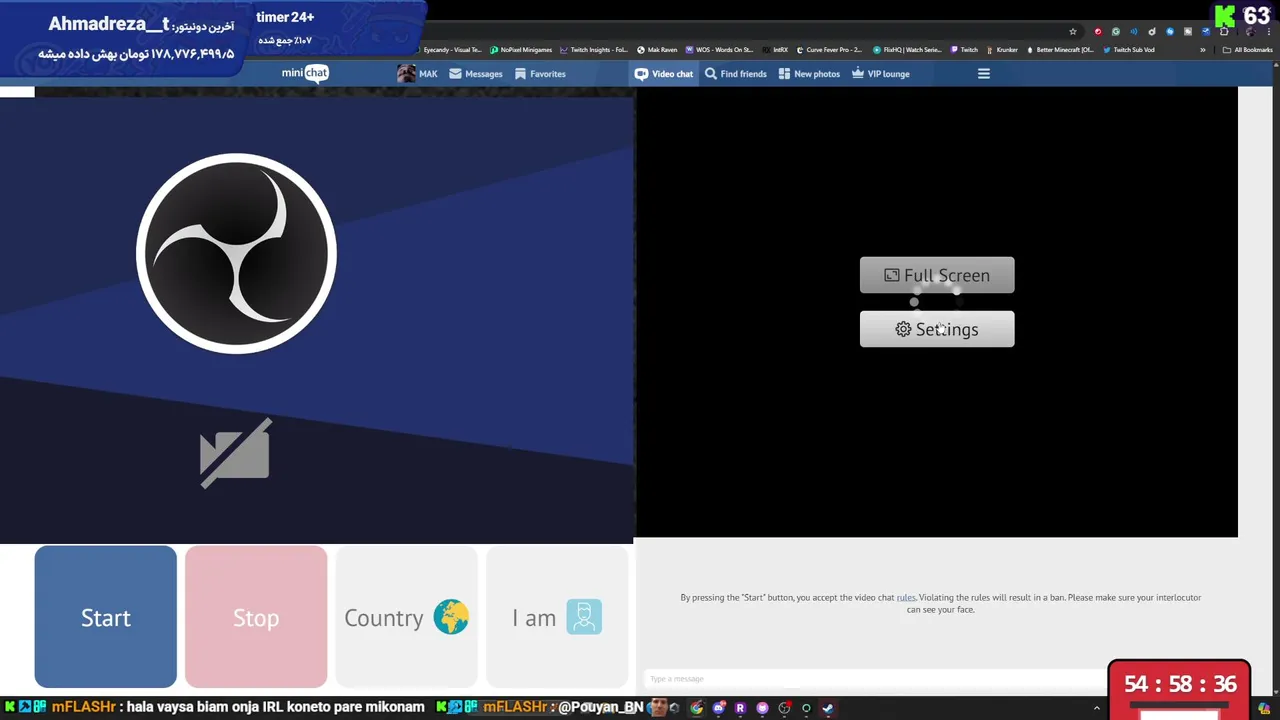Viewport: 1280px width, 720px height.
Task: Click the red extension icon in Chrome toolbar
Action: [1098, 32]
